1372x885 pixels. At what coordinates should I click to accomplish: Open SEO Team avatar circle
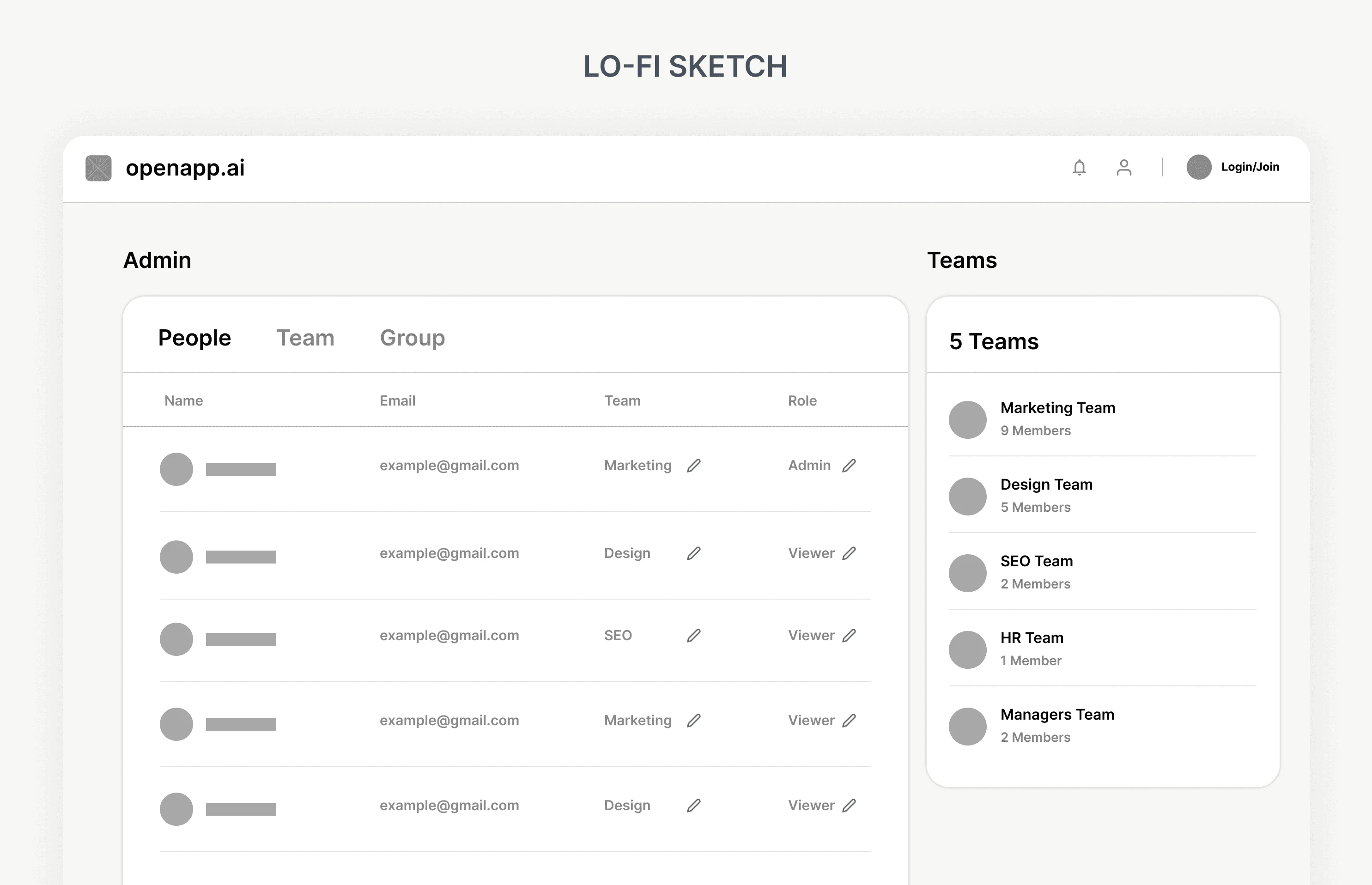pos(967,573)
